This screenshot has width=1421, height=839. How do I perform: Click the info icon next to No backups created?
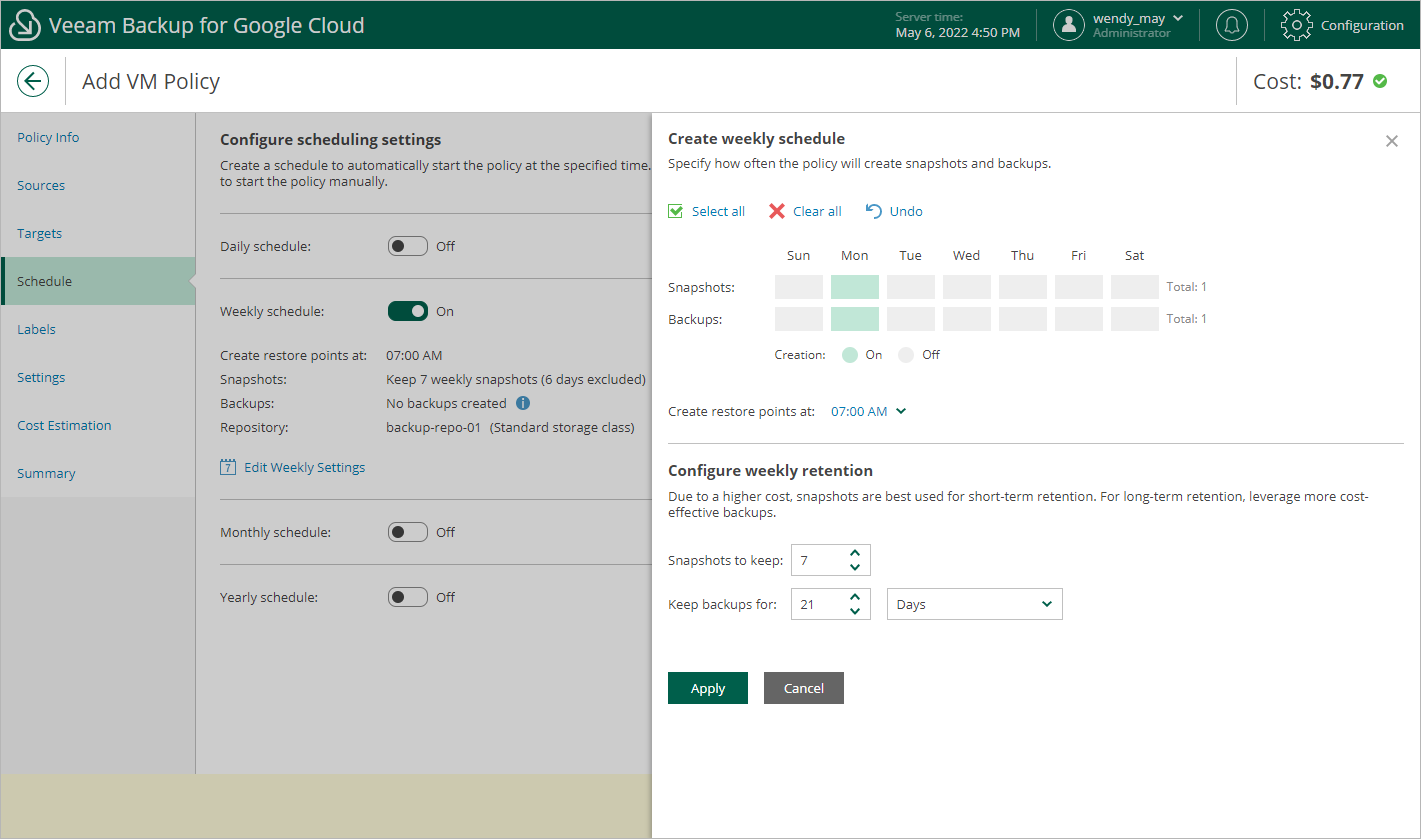click(523, 403)
